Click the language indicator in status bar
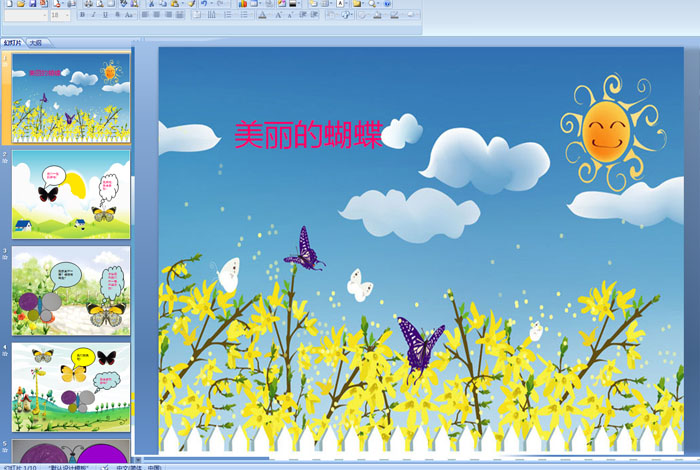 138,467
